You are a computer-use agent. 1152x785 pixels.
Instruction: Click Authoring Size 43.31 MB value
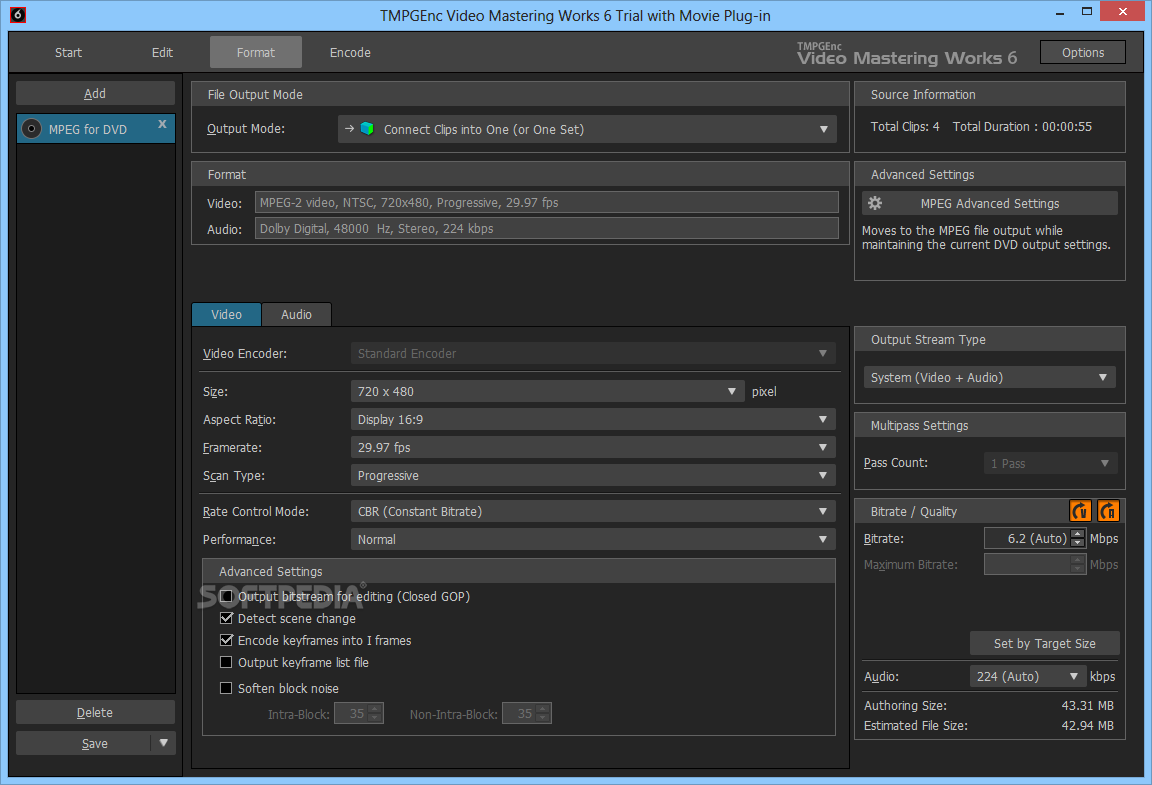tap(1087, 706)
